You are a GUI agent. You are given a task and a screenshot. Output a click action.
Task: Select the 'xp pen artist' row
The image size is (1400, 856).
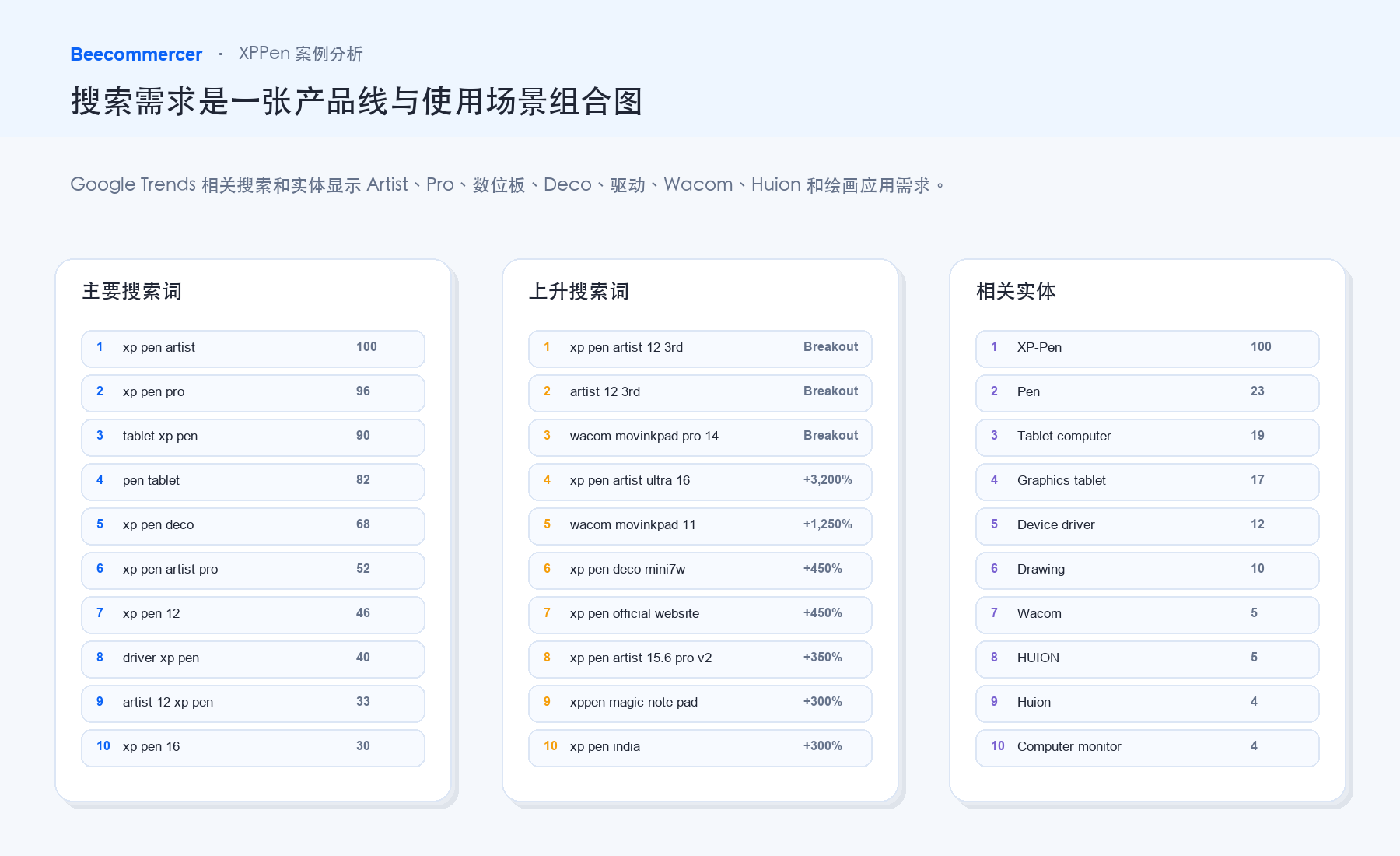253,349
